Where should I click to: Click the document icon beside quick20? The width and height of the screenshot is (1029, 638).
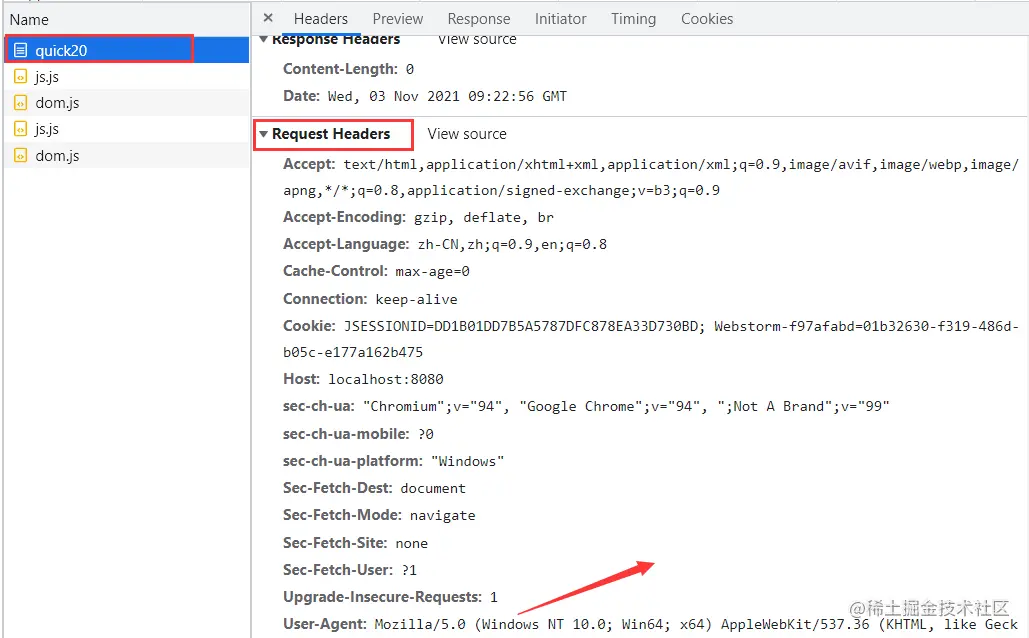(21, 51)
